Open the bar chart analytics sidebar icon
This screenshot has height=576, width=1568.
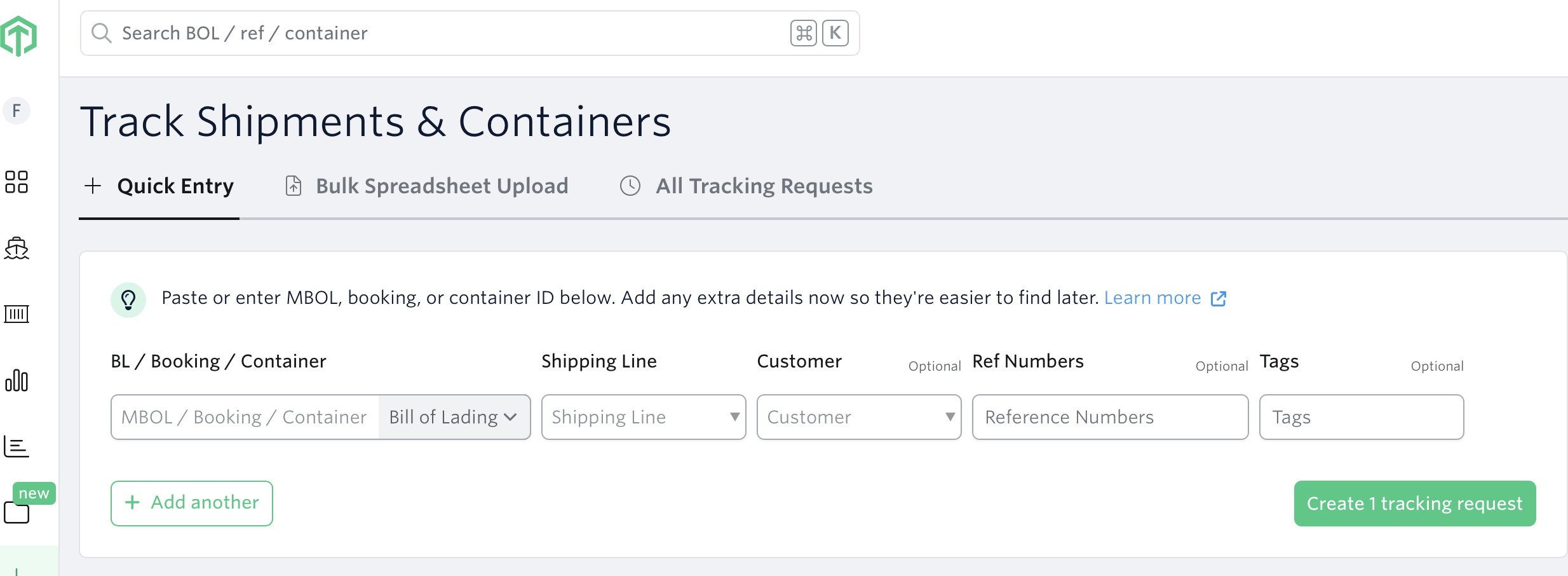(x=17, y=380)
